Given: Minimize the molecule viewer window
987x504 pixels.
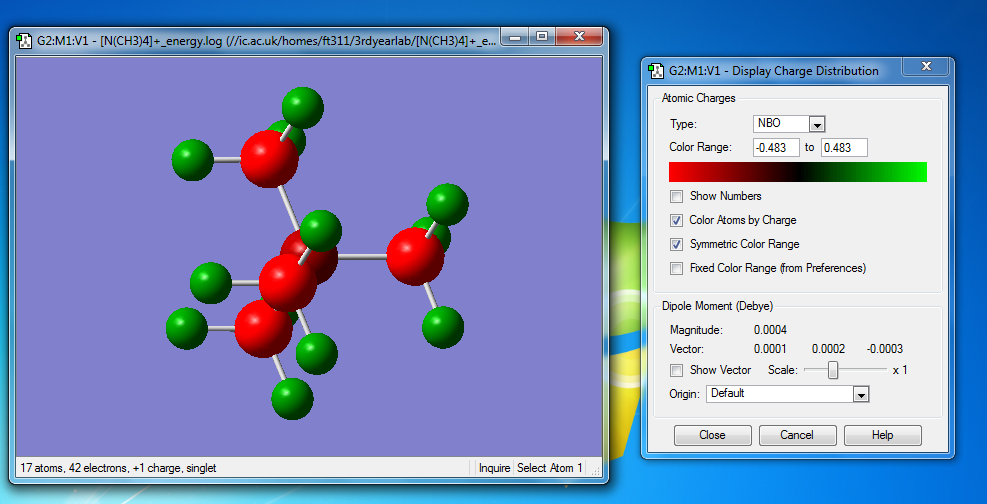Looking at the screenshot, I should pyautogui.click(x=517, y=37).
